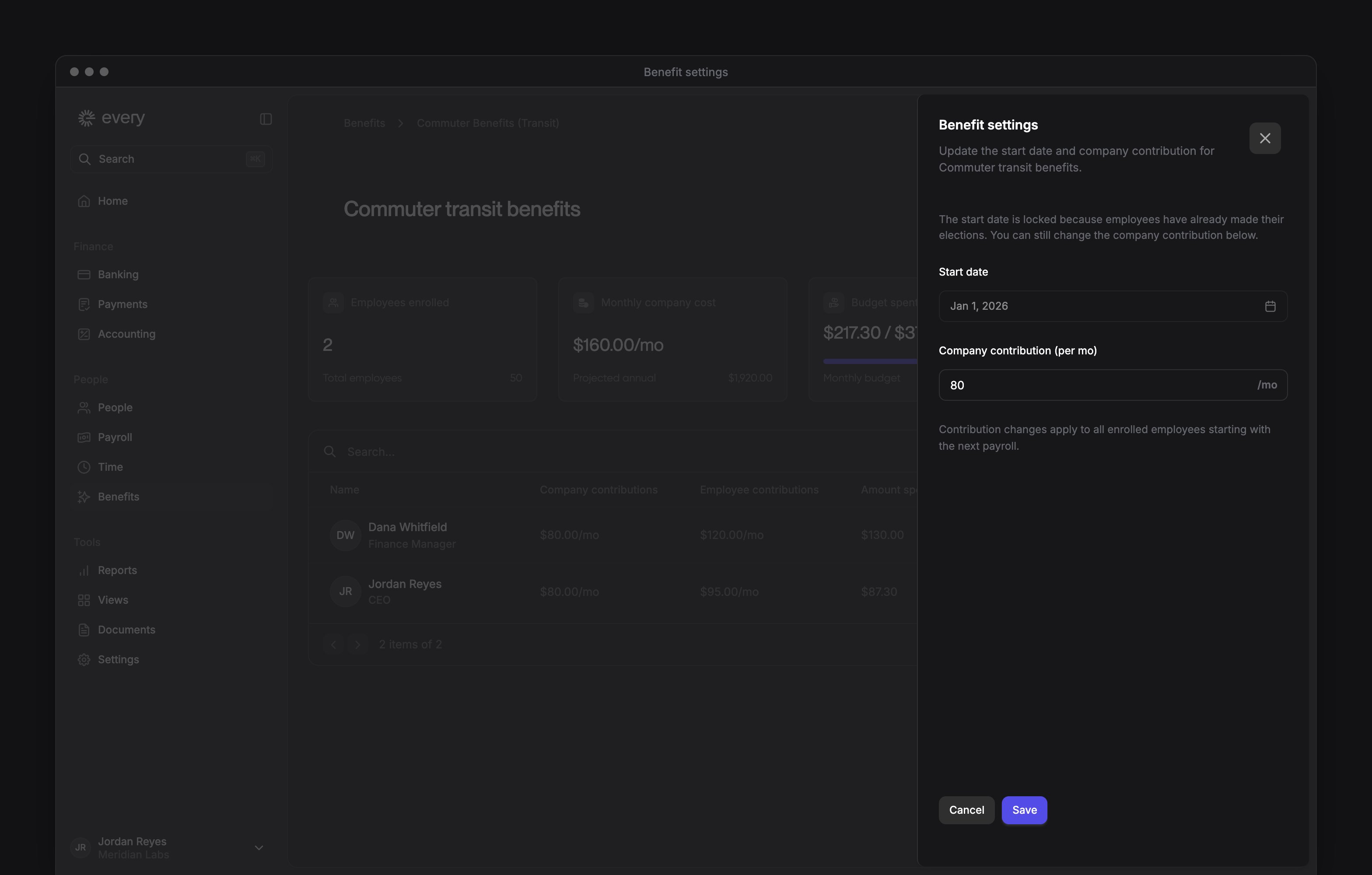Save the benefit settings
1372x875 pixels.
[x=1024, y=810]
